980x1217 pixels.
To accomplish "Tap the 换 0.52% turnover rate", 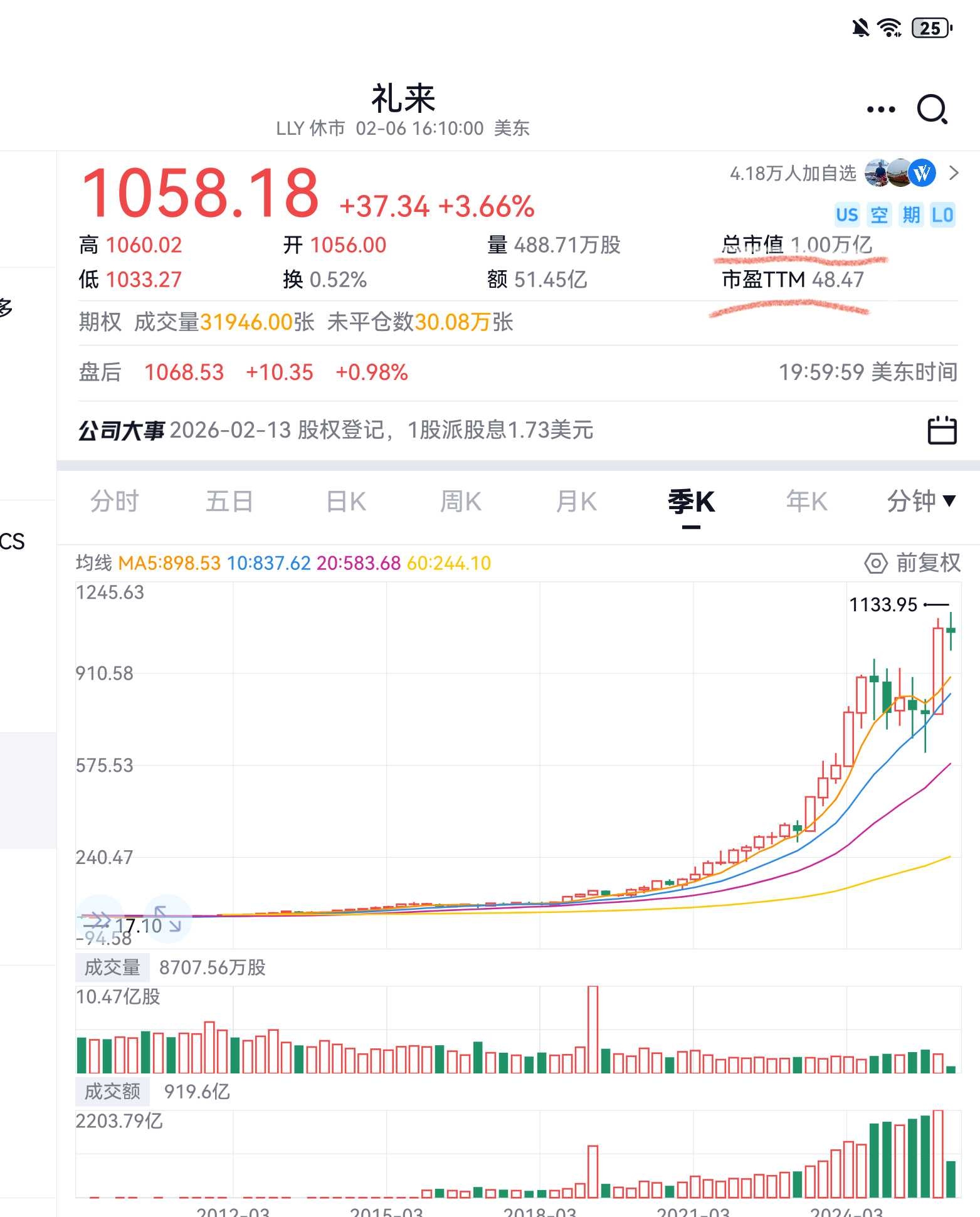I will pos(325,280).
